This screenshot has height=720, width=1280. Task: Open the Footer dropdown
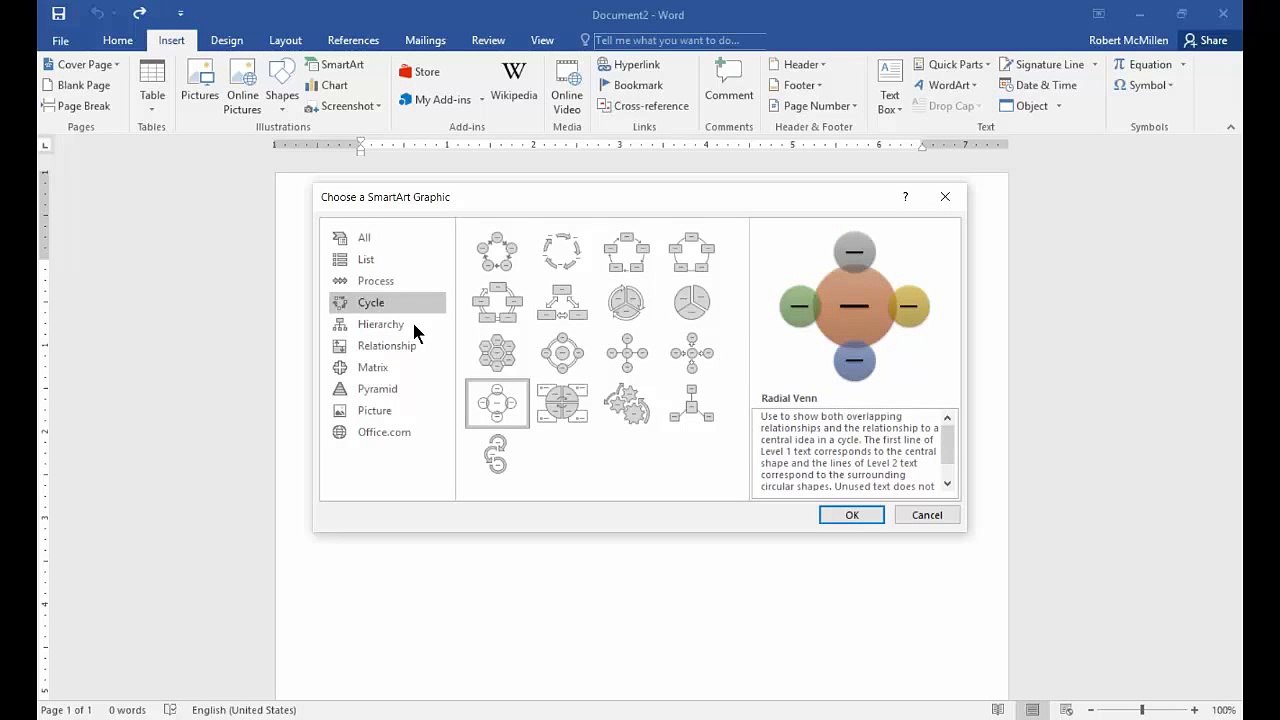click(x=794, y=85)
